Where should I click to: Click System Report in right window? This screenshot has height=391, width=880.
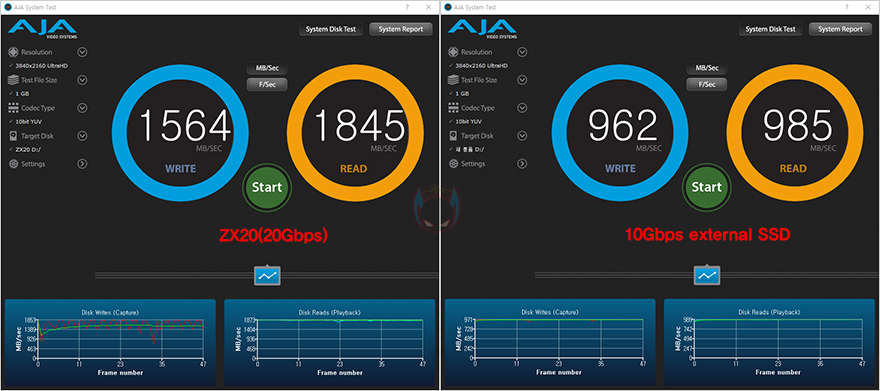[x=841, y=29]
